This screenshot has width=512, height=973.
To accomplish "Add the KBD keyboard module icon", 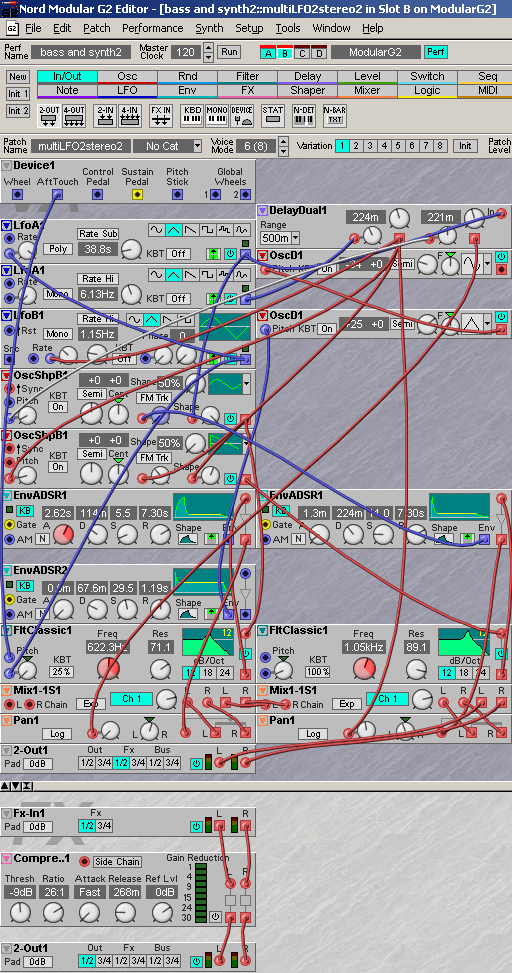I will tap(192, 116).
